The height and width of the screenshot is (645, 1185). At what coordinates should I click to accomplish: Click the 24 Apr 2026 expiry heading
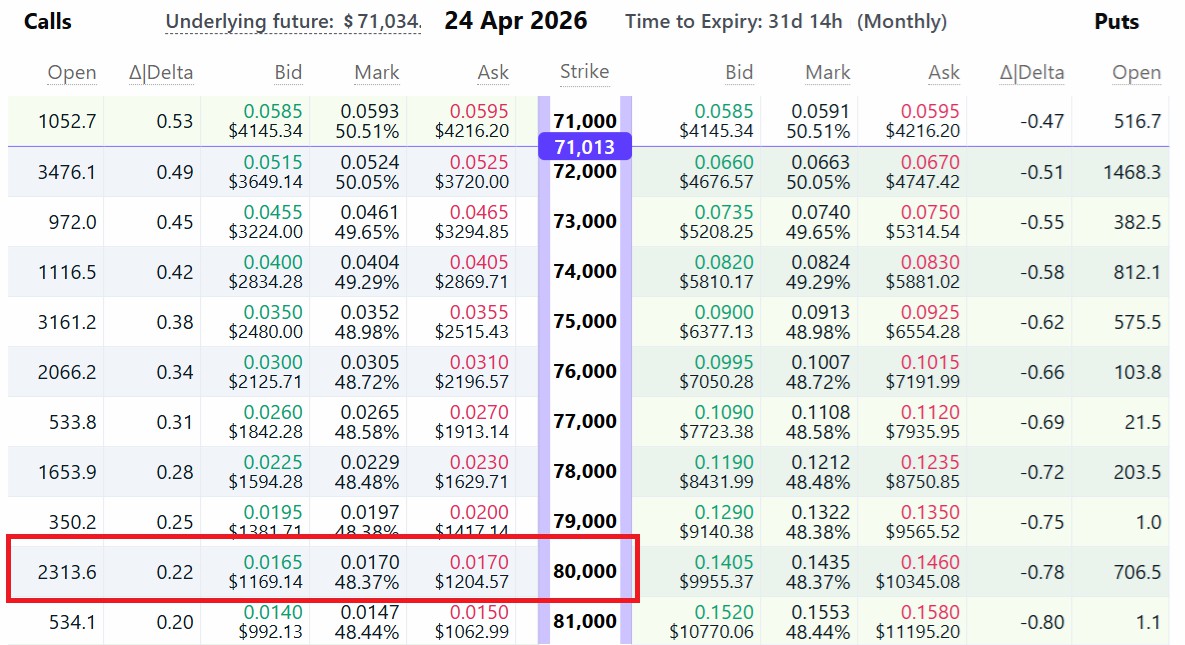(x=516, y=21)
